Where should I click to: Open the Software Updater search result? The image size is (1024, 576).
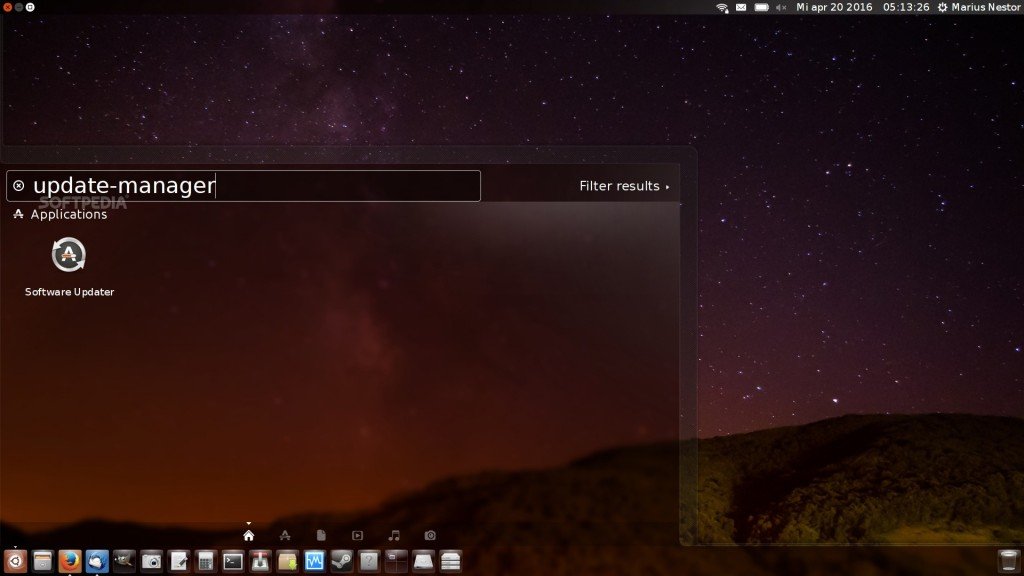69,257
